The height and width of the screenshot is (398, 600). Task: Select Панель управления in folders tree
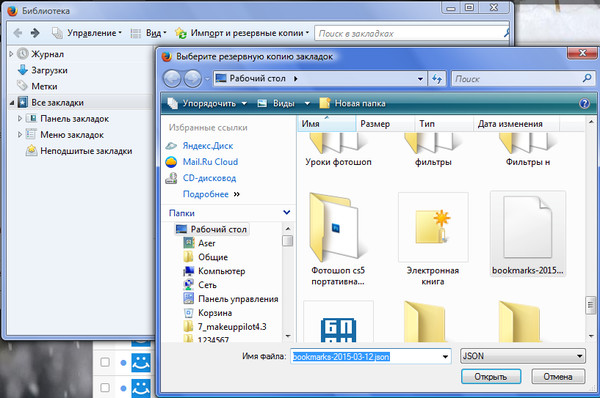pos(238,299)
